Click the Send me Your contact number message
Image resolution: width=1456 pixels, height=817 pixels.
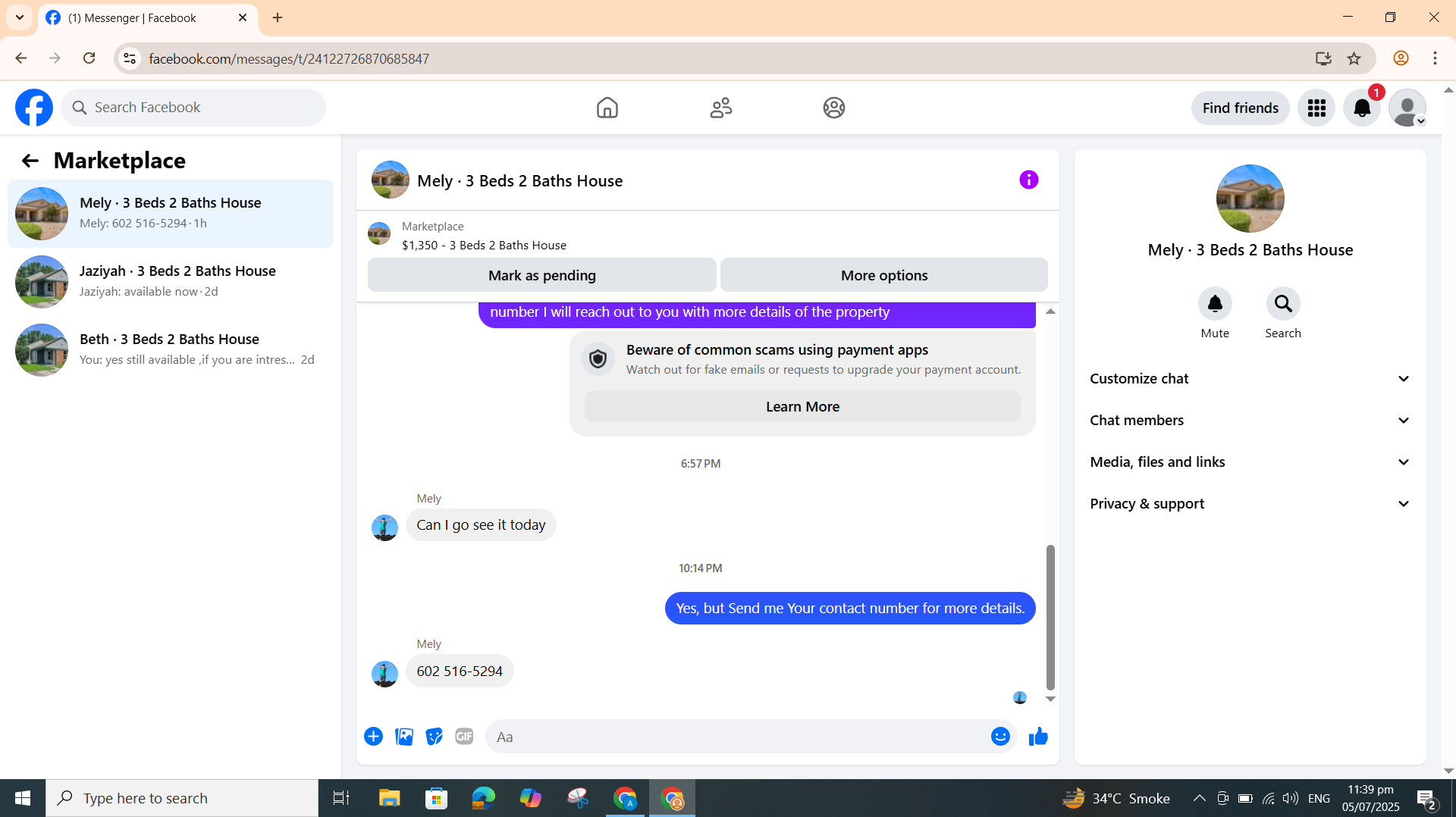pyautogui.click(x=850, y=608)
